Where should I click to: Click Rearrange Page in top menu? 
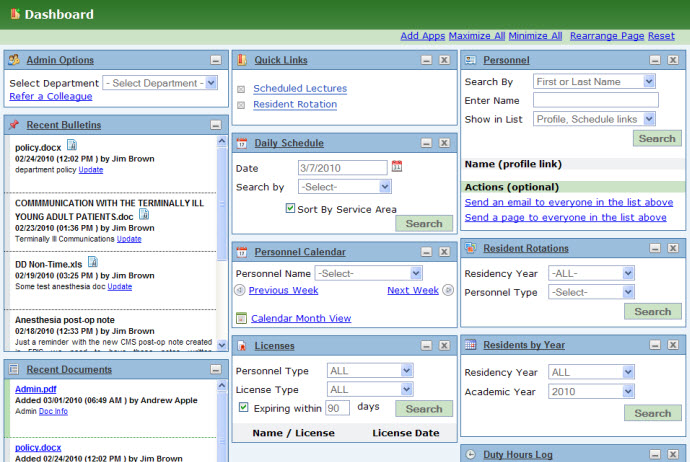point(607,36)
